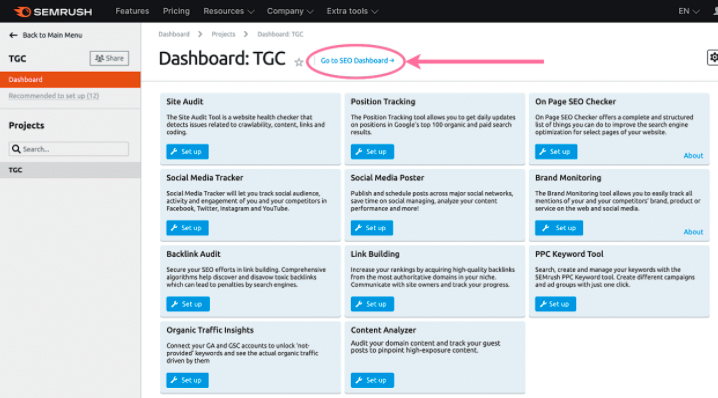Set up Brand Monitoring
Viewport: 718px width, 398px height.
pos(559,228)
